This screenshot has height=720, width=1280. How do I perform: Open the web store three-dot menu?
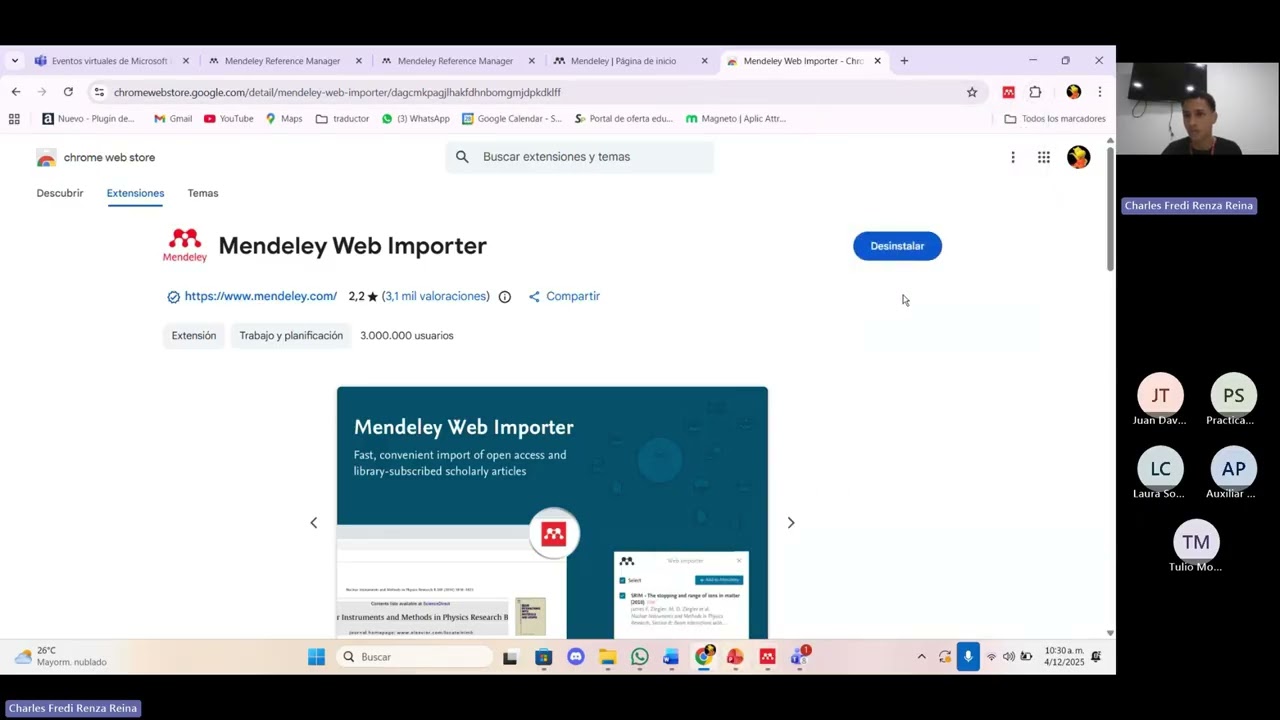click(x=1013, y=157)
